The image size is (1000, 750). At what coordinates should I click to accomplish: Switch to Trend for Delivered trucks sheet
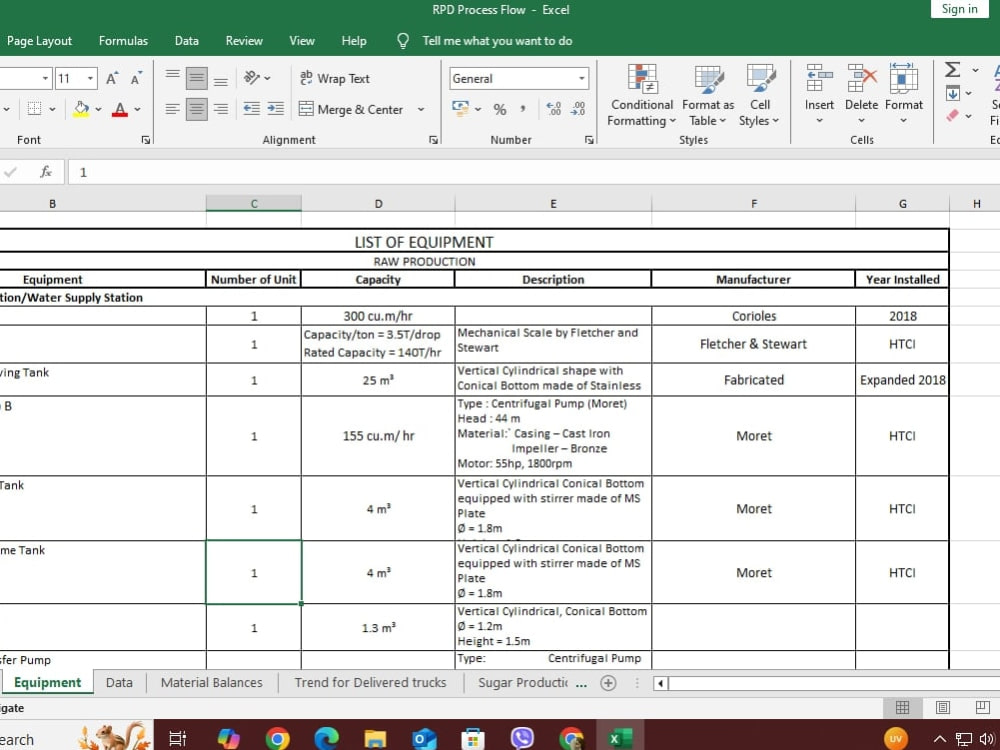pyautogui.click(x=370, y=682)
